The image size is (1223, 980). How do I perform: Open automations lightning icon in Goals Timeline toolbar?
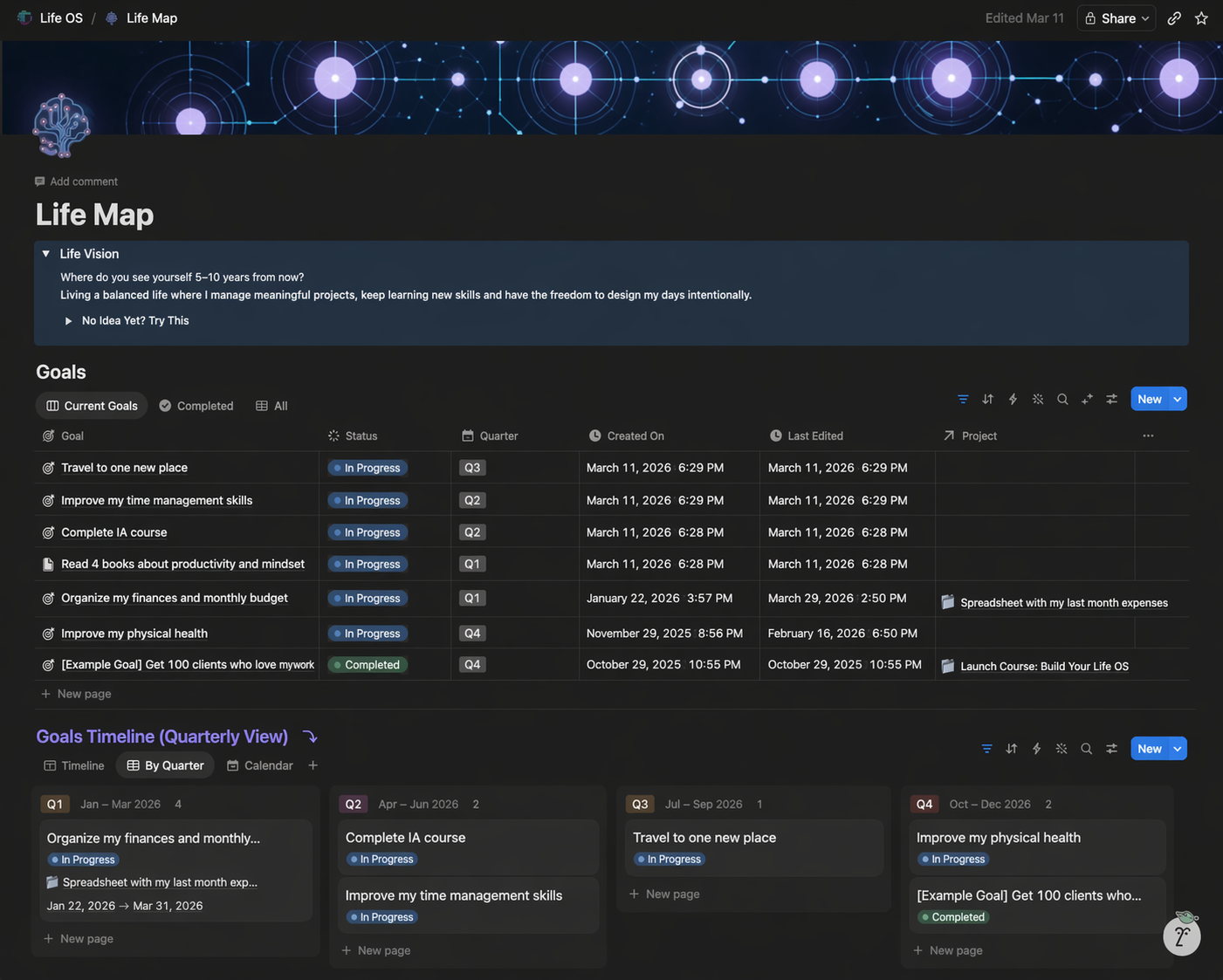[1036, 749]
